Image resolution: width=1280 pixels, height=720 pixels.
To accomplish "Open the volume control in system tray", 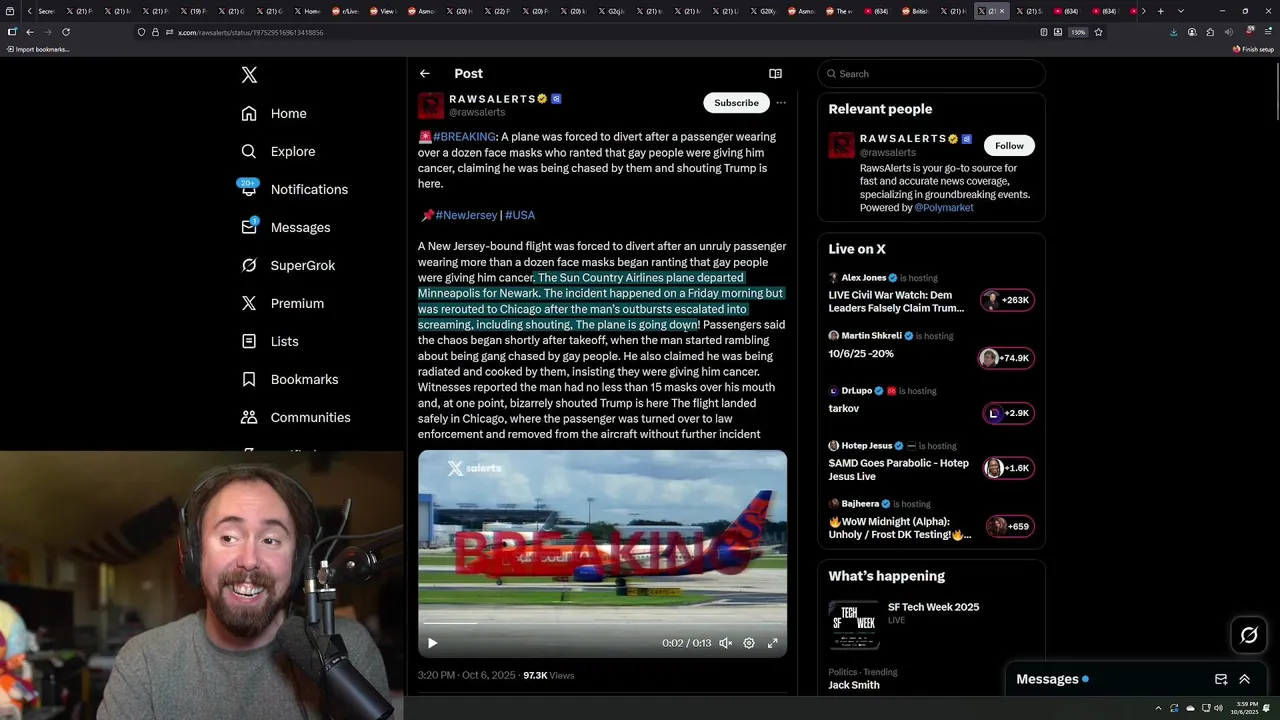I will pyautogui.click(x=1218, y=708).
